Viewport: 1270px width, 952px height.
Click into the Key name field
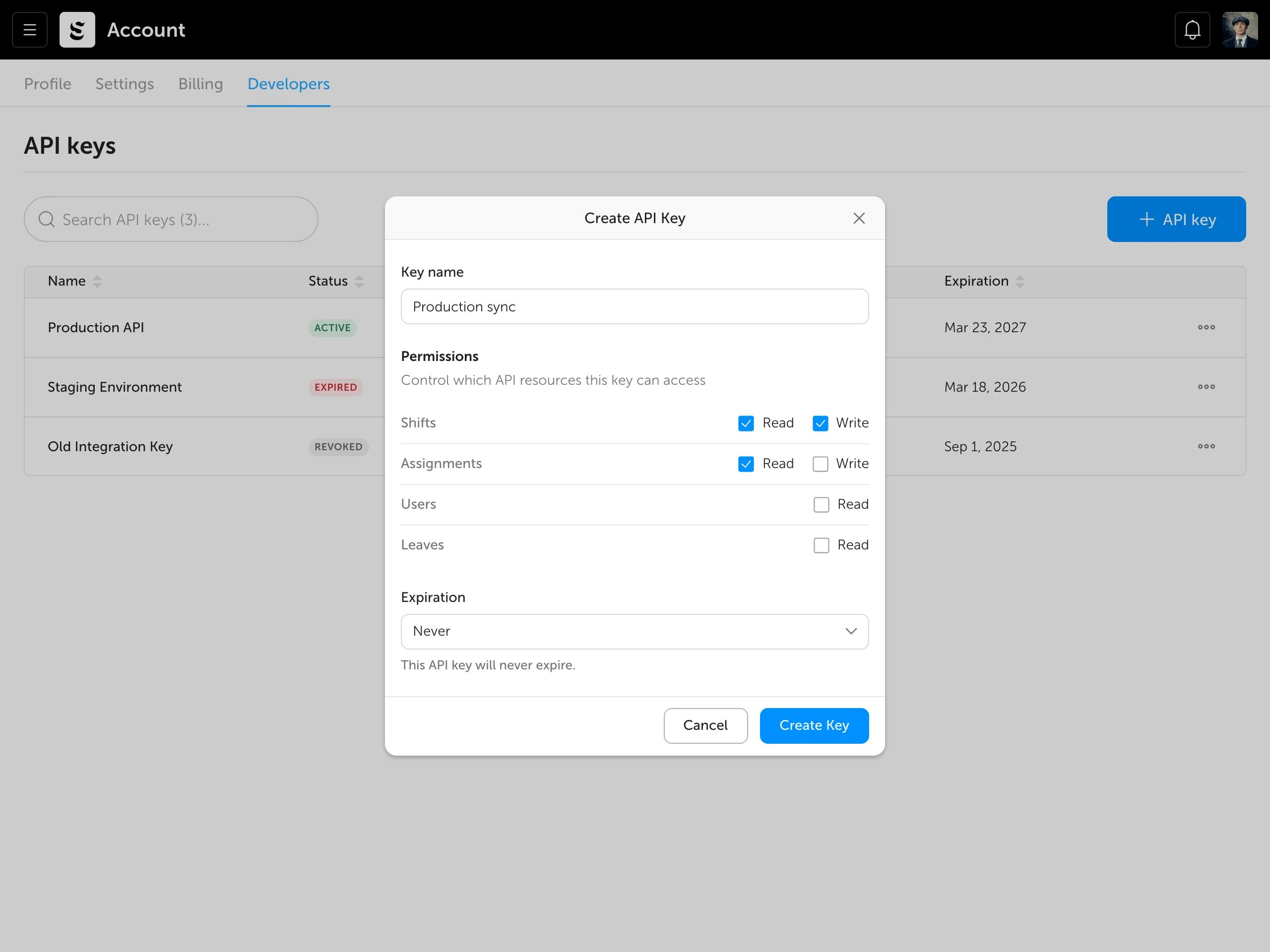pyautogui.click(x=635, y=306)
